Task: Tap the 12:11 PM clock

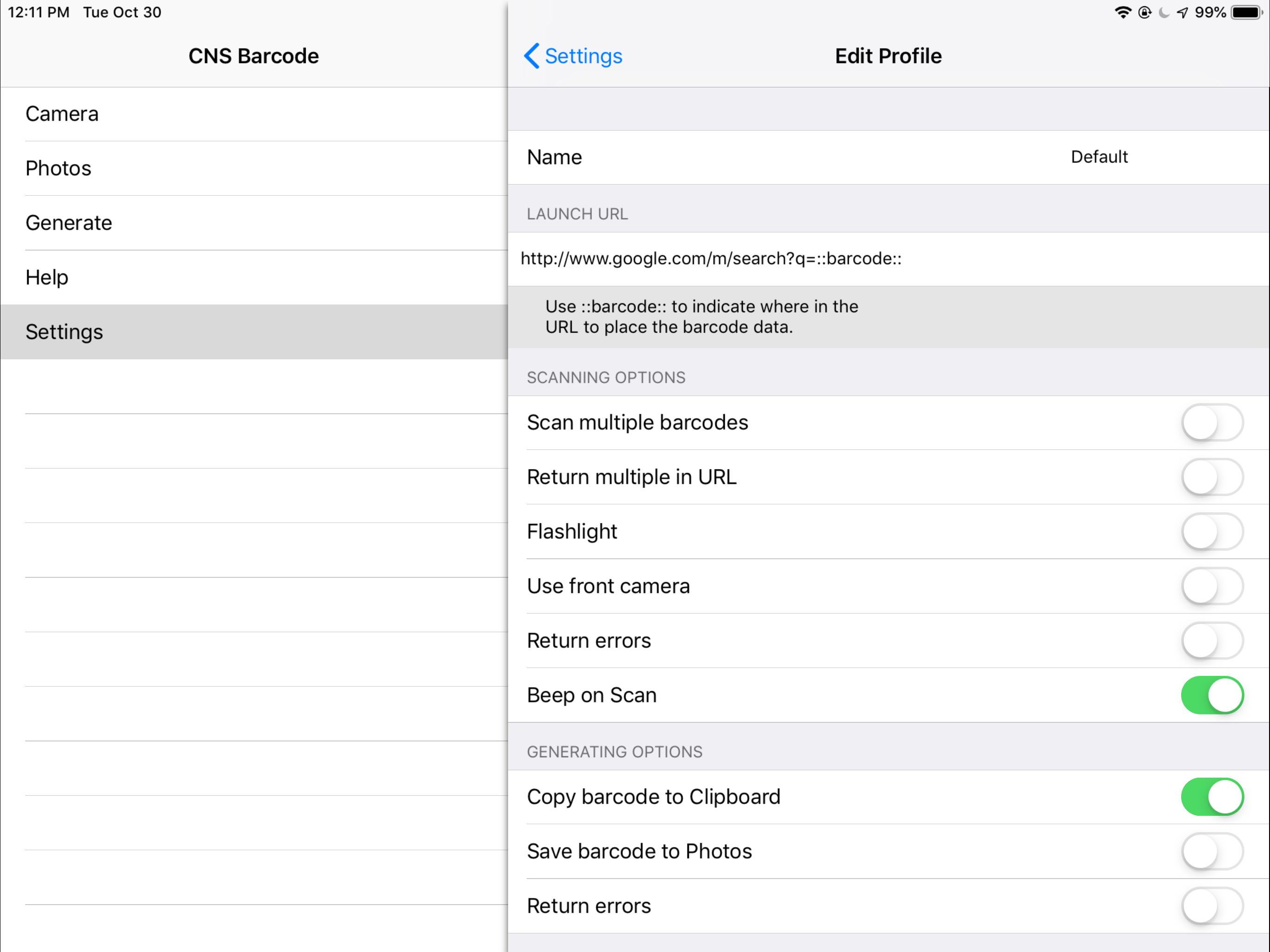Action: (x=39, y=12)
